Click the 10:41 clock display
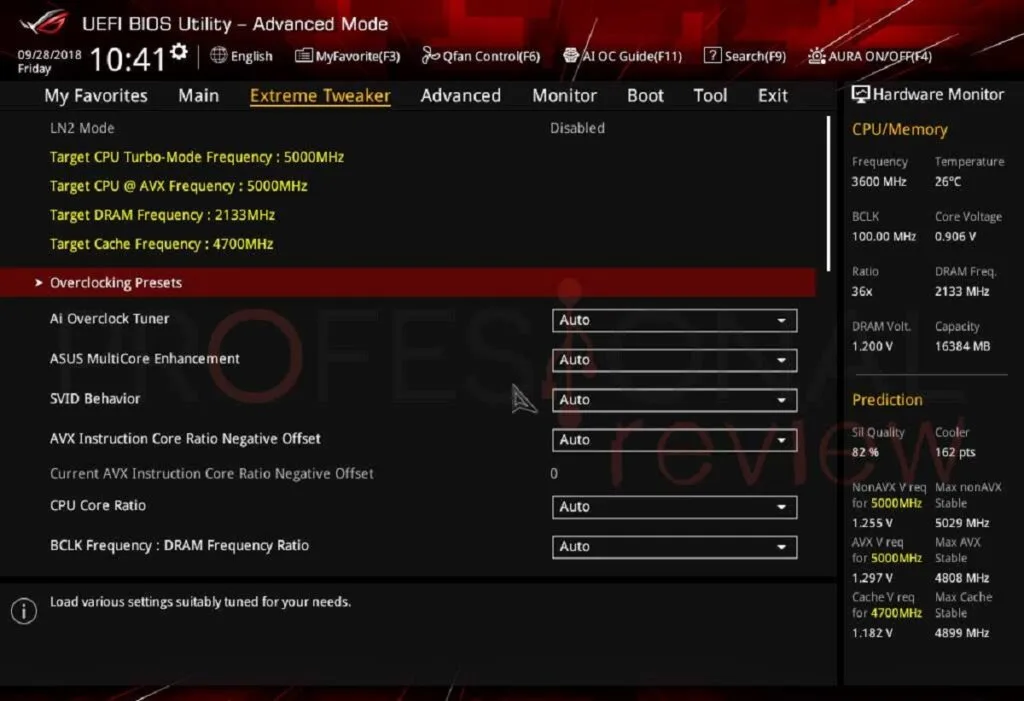Screen dimensions: 1024x701 point(127,59)
